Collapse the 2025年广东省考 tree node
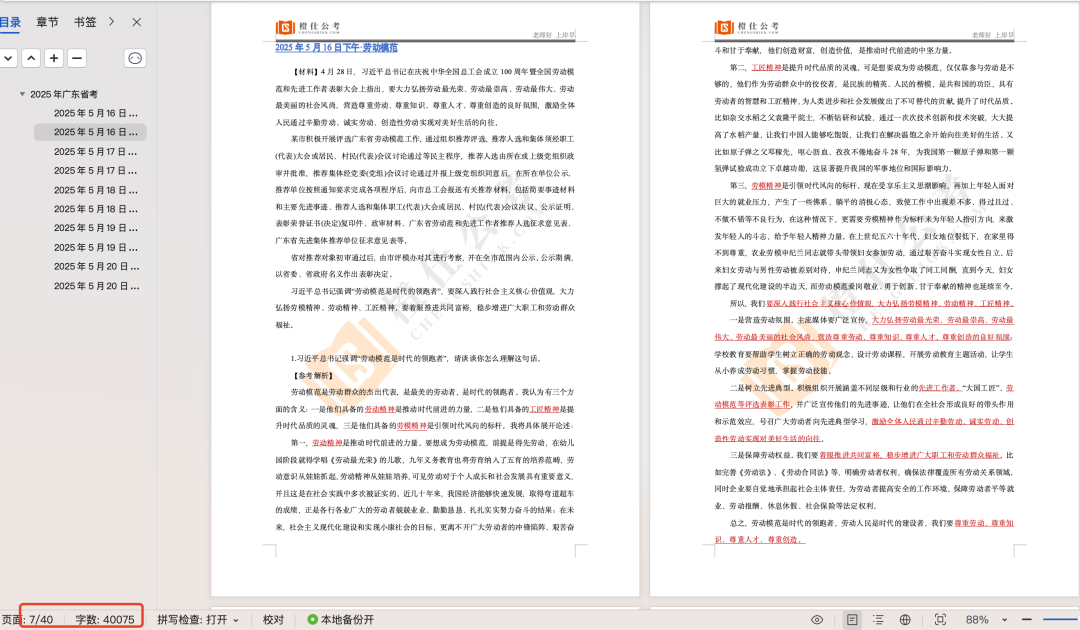Screen dimensions: 1080x630 click(22, 94)
